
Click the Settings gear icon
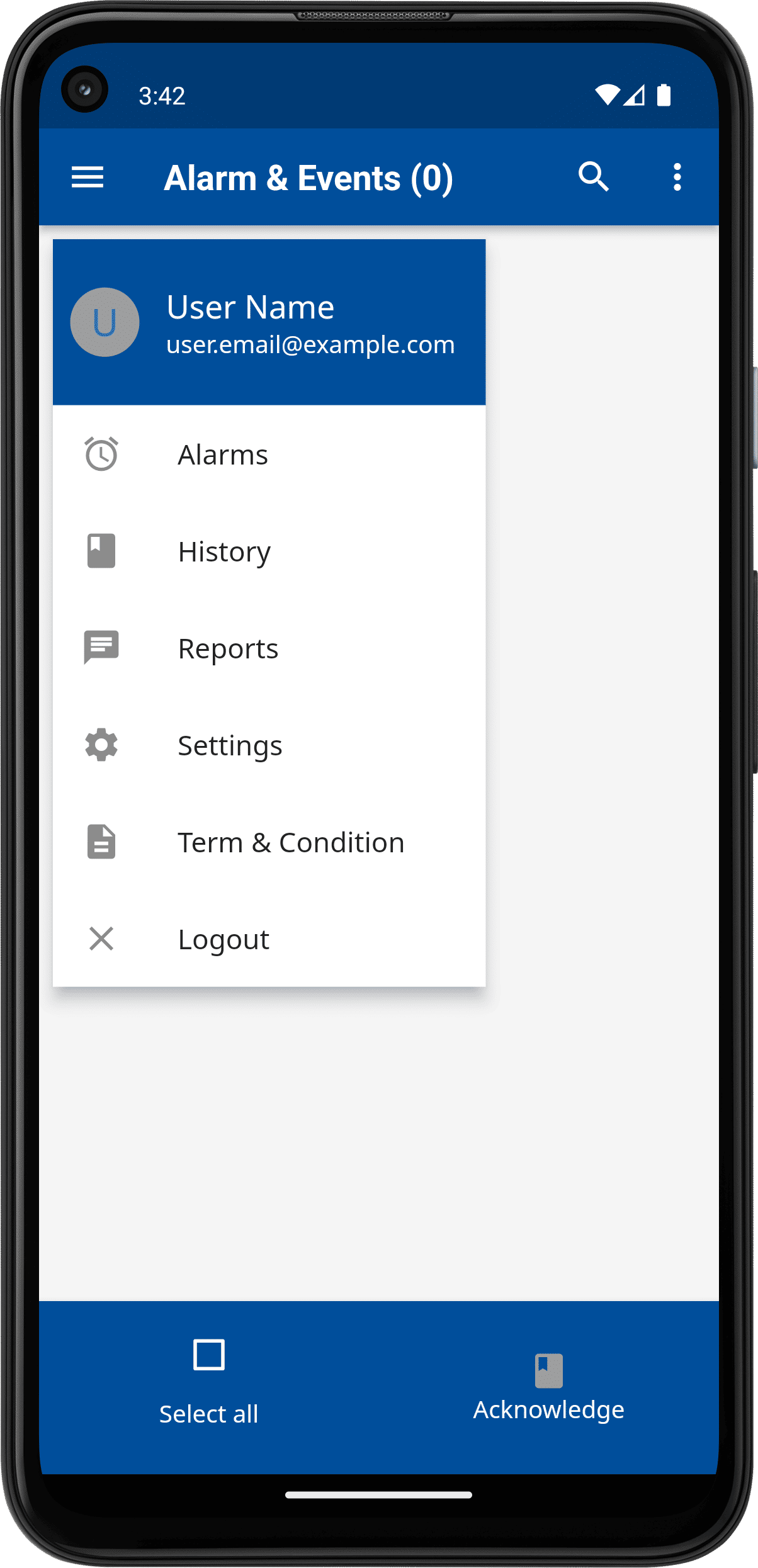coord(101,745)
